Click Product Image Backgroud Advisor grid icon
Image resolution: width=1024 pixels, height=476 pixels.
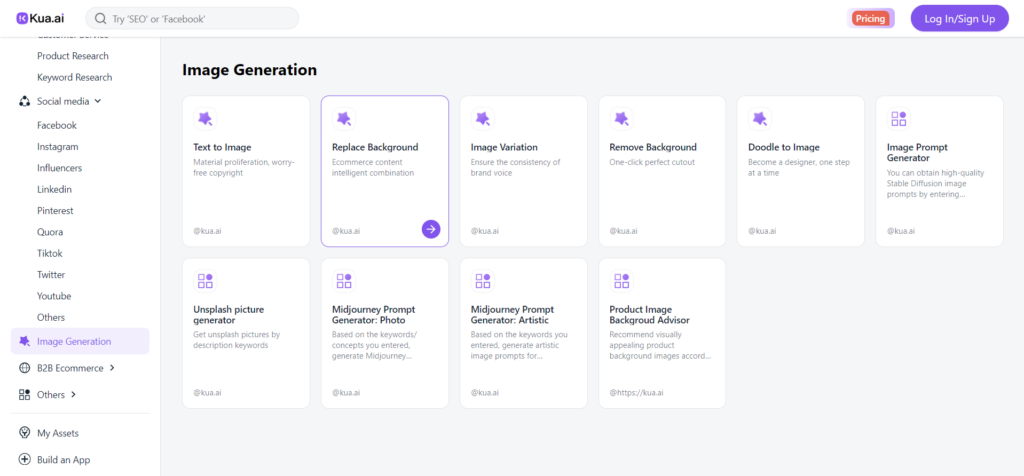(621, 281)
